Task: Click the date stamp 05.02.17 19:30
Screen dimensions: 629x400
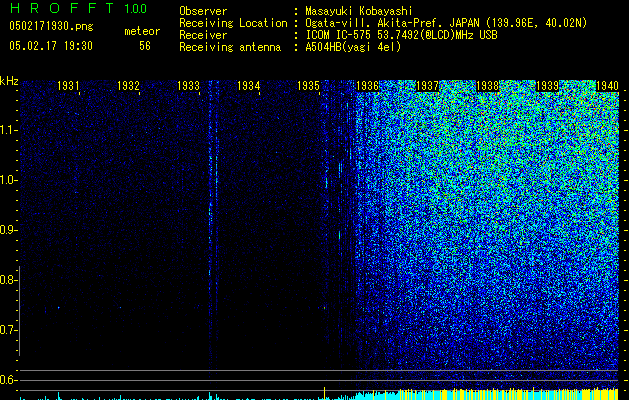Action: [x=51, y=46]
